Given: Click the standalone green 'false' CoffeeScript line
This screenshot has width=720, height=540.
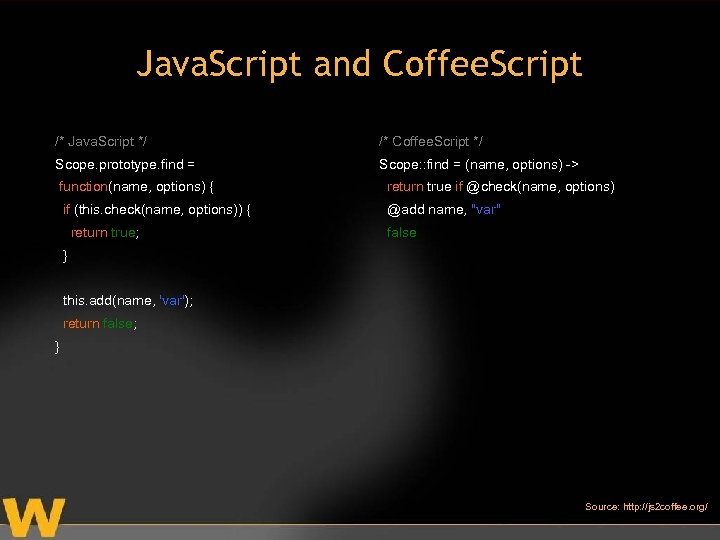Looking at the screenshot, I should tap(401, 233).
